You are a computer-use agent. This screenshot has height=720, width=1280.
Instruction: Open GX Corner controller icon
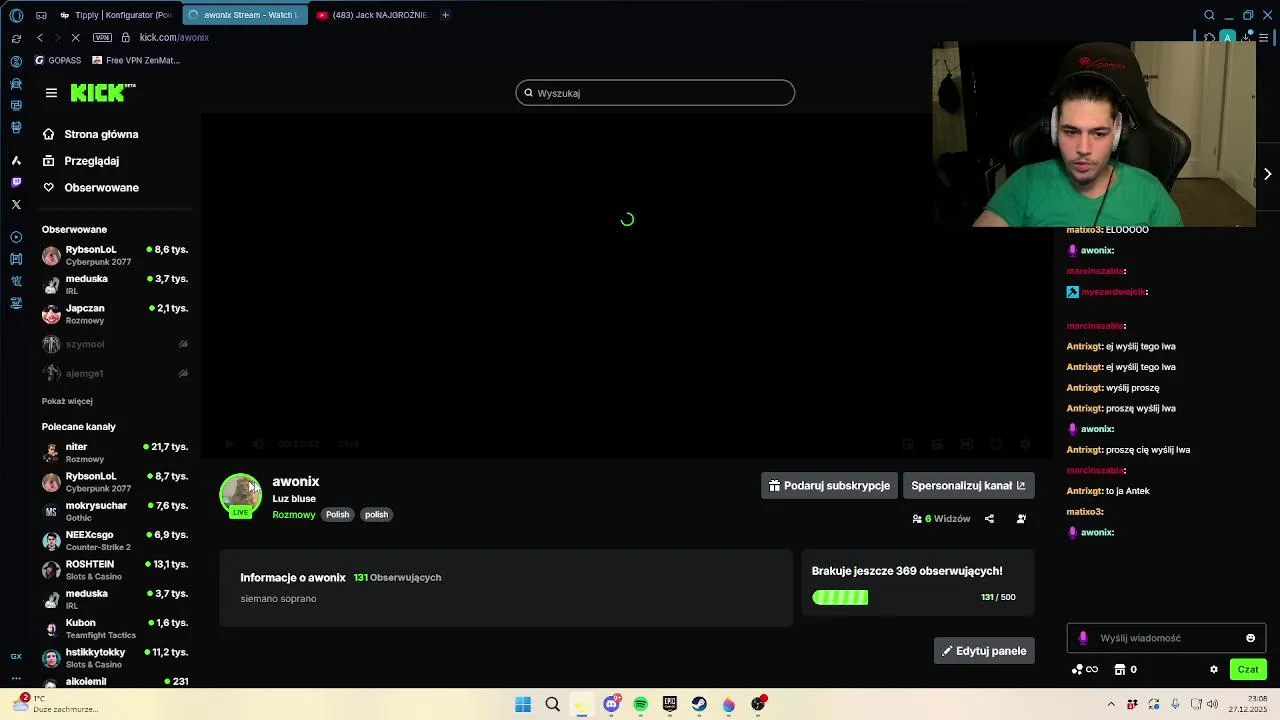pos(41,15)
